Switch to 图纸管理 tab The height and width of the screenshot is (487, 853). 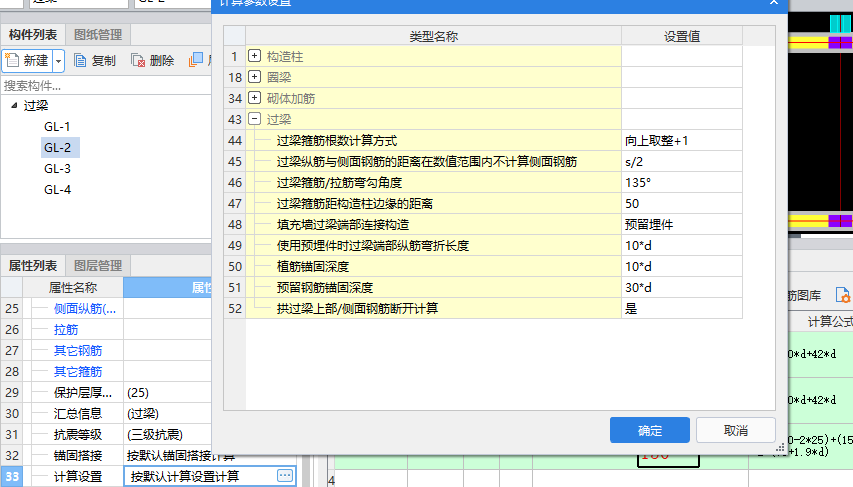98,35
